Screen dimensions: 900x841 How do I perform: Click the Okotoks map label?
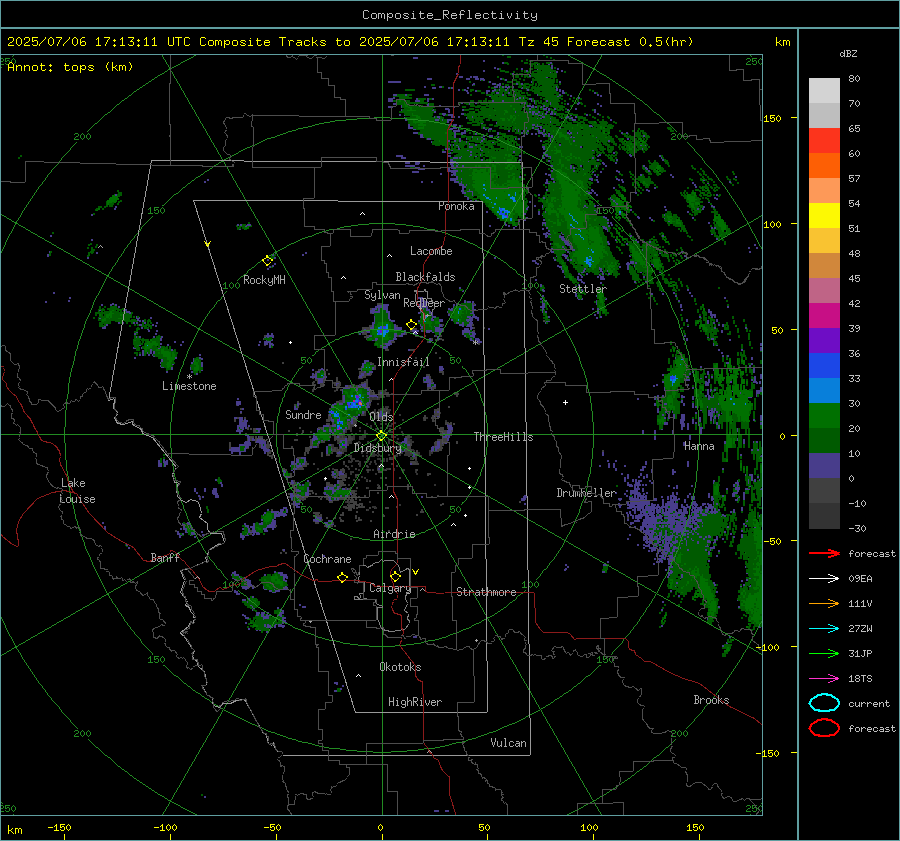pos(400,667)
